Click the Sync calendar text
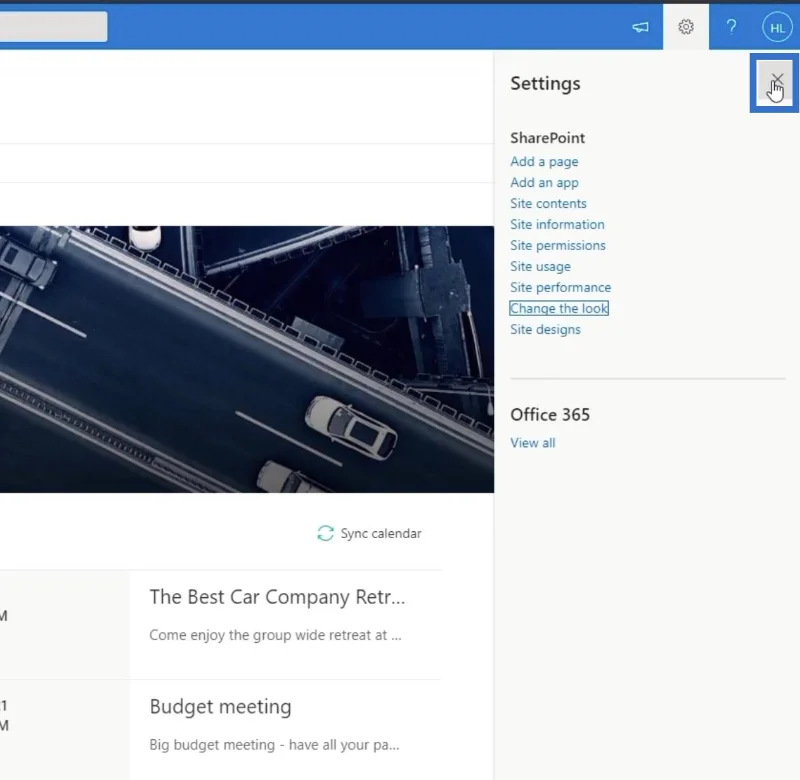The height and width of the screenshot is (780, 800). click(381, 534)
